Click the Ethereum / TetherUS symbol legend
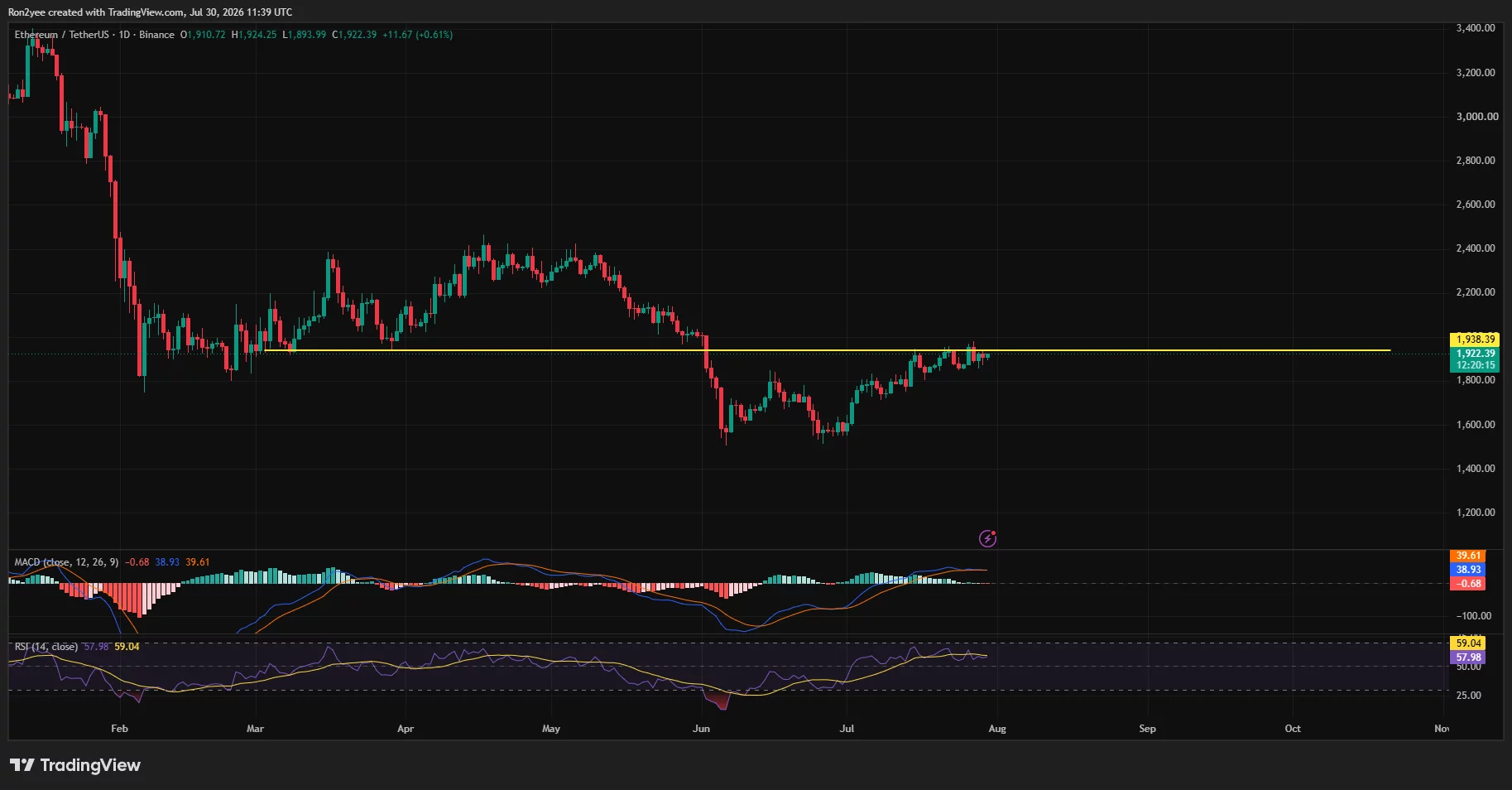 click(x=94, y=35)
